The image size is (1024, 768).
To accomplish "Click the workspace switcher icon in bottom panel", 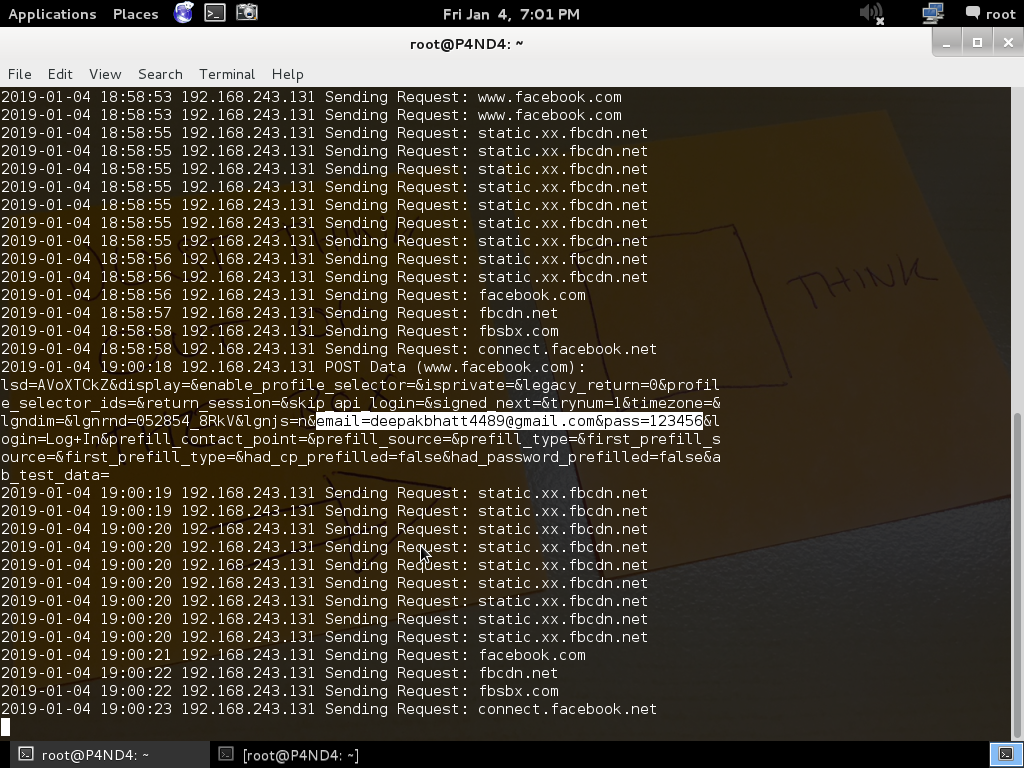I will [1006, 754].
